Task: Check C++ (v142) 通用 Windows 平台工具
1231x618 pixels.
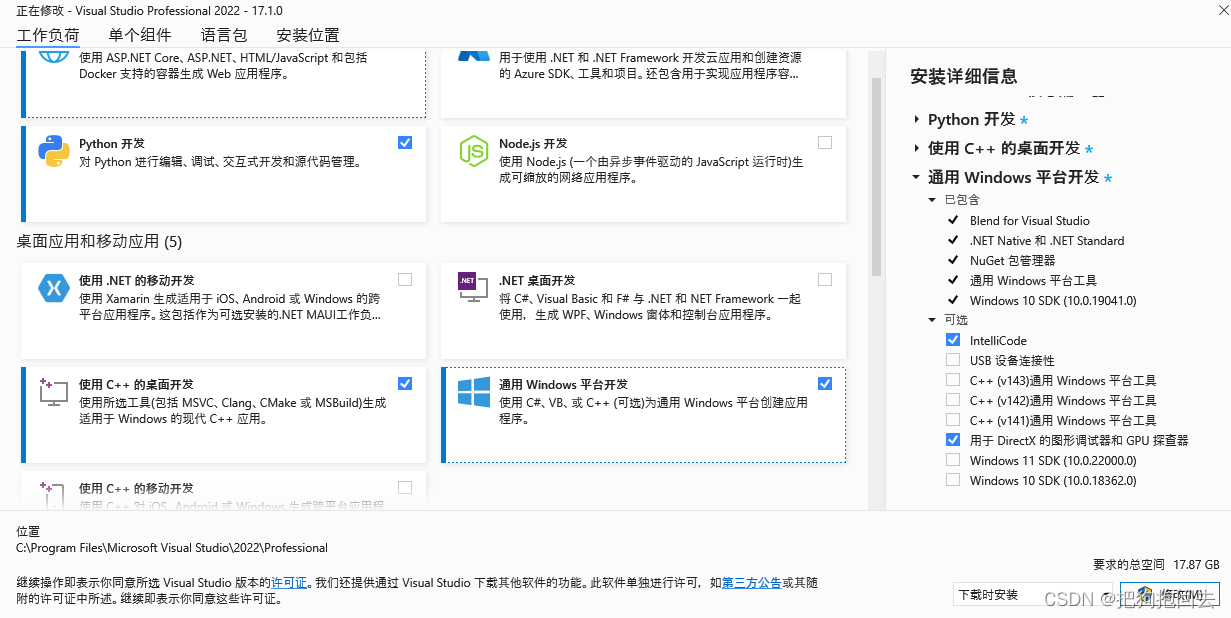Action: click(x=953, y=400)
